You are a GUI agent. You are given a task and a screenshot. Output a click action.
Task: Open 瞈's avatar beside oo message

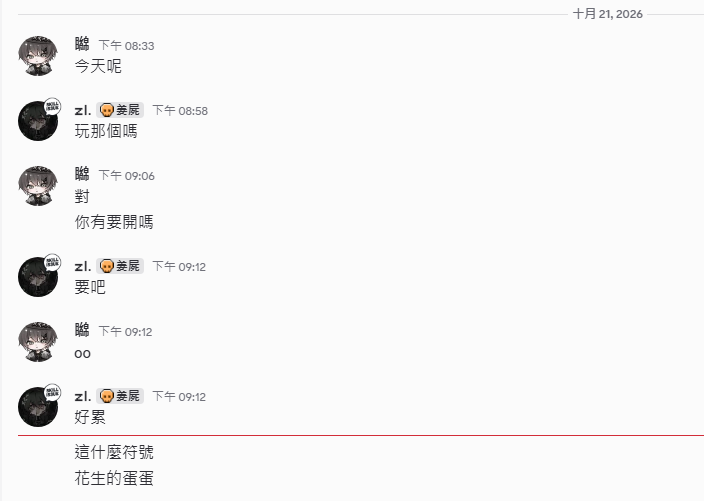(x=38, y=342)
